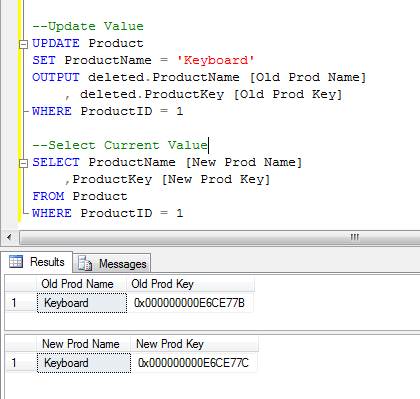Switch to the Messages tab
The height and width of the screenshot is (399, 420).
click(x=112, y=263)
